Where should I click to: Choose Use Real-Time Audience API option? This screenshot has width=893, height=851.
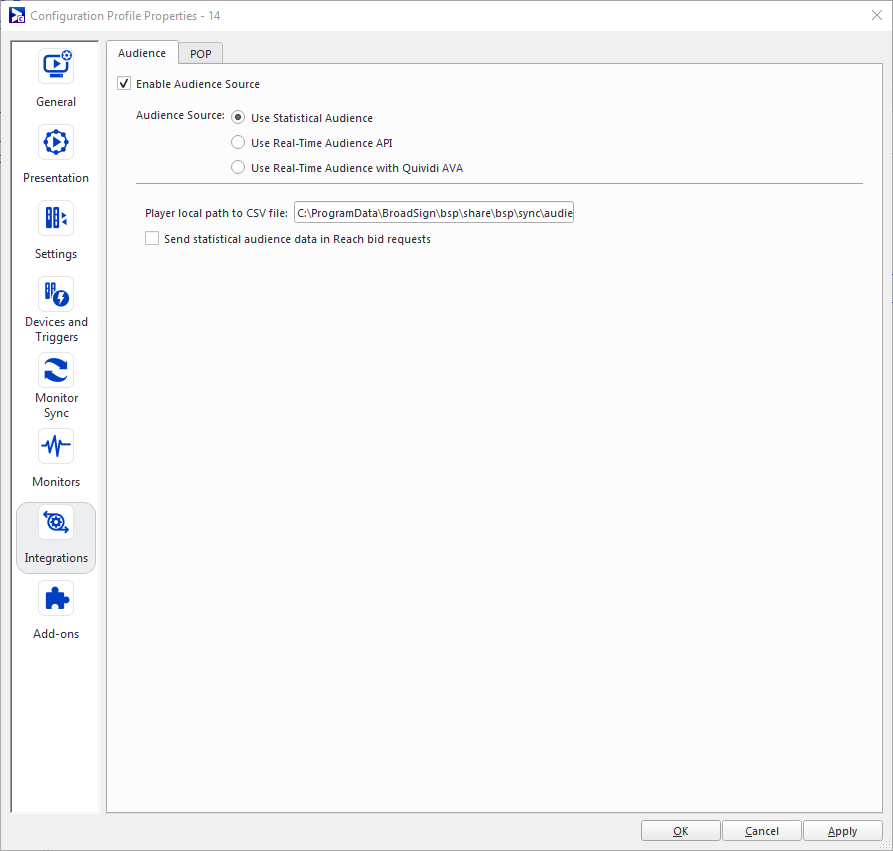pos(238,143)
